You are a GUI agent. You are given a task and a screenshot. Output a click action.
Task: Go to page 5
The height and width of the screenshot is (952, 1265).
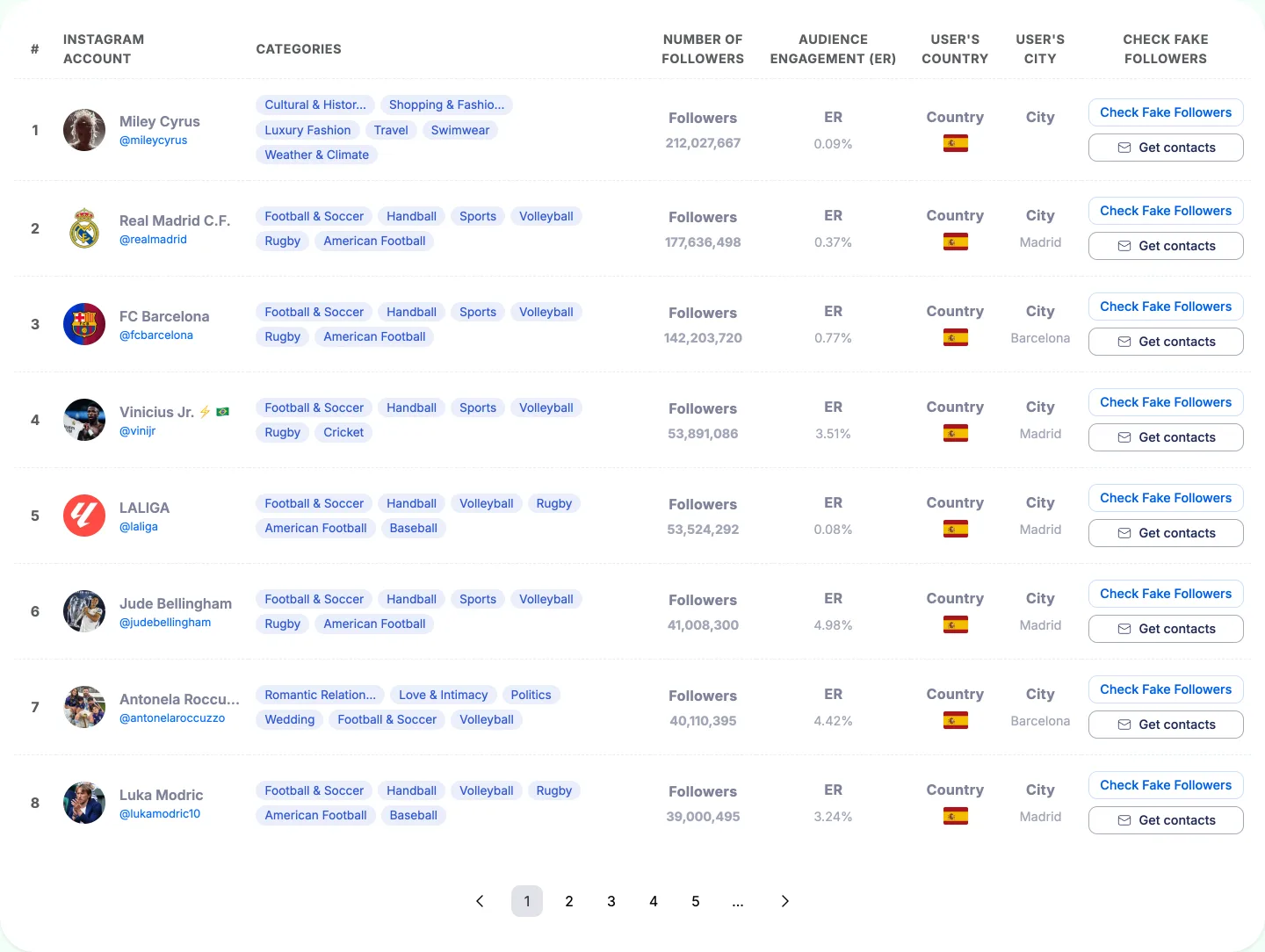click(696, 901)
